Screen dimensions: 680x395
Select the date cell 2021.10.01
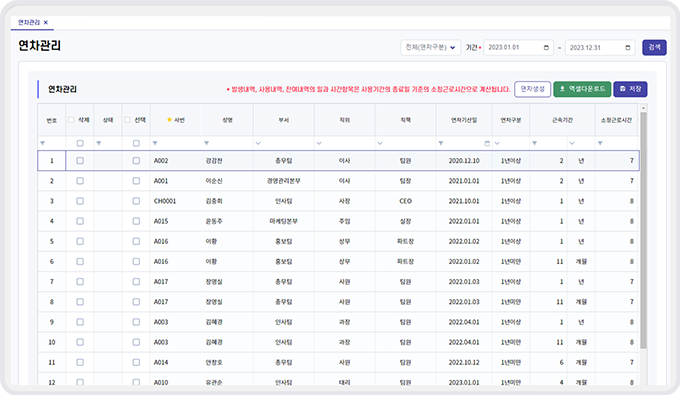tap(464, 201)
